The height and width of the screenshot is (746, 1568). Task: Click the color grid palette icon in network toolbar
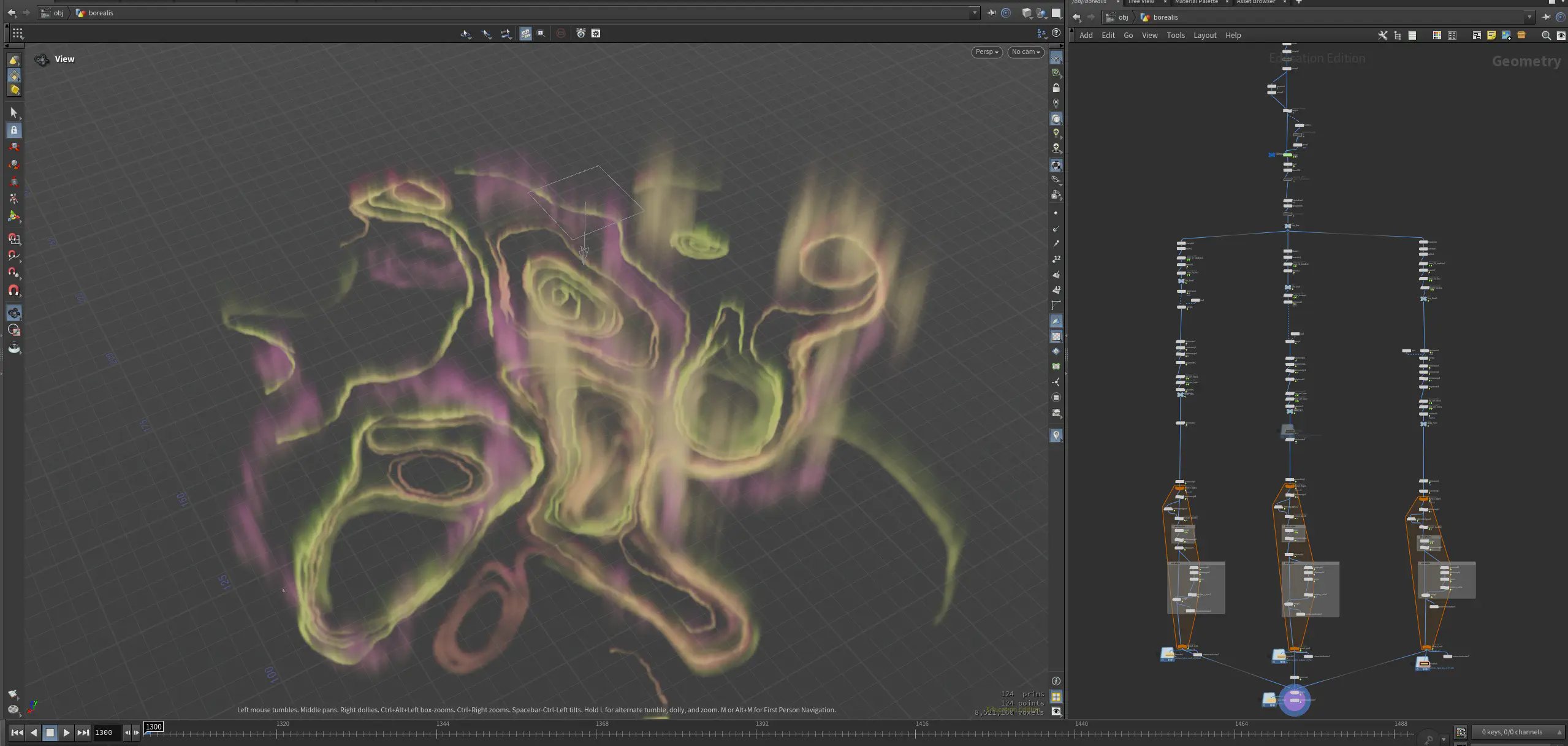[x=1436, y=36]
